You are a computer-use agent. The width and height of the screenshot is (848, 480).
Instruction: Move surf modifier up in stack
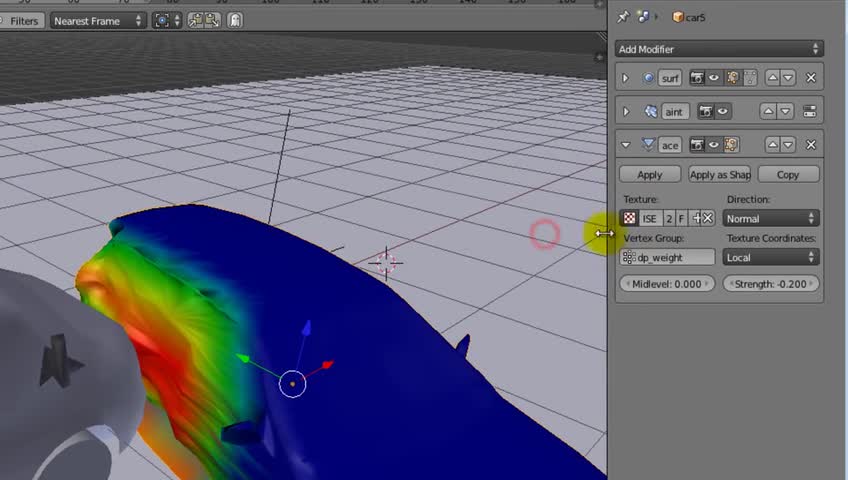772,78
